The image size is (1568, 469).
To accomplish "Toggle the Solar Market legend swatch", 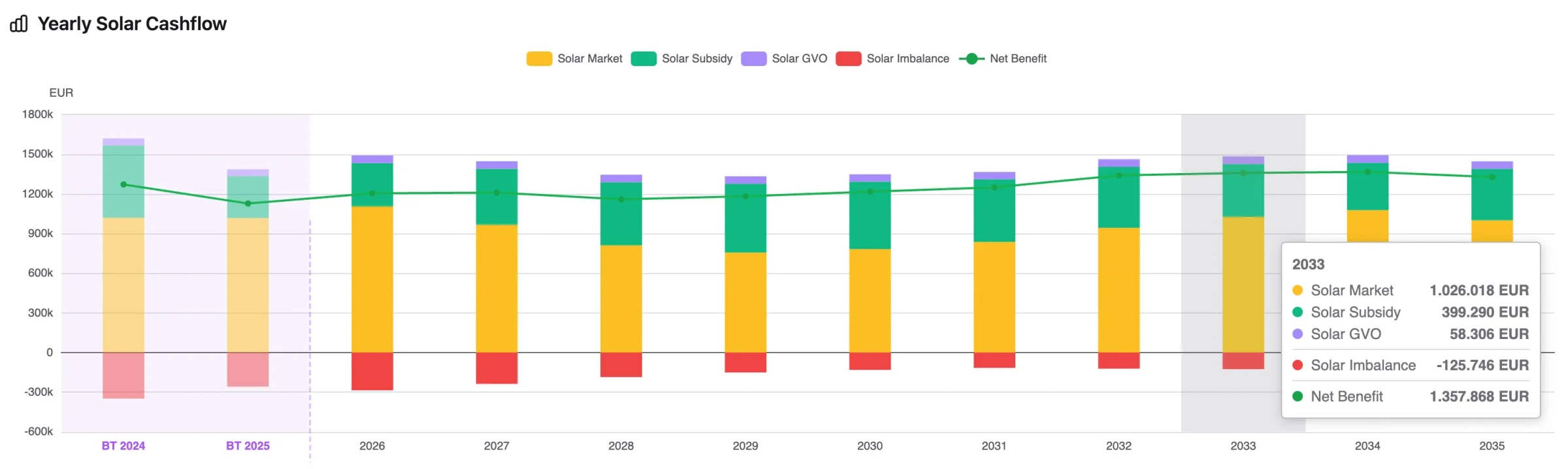I will click(539, 59).
